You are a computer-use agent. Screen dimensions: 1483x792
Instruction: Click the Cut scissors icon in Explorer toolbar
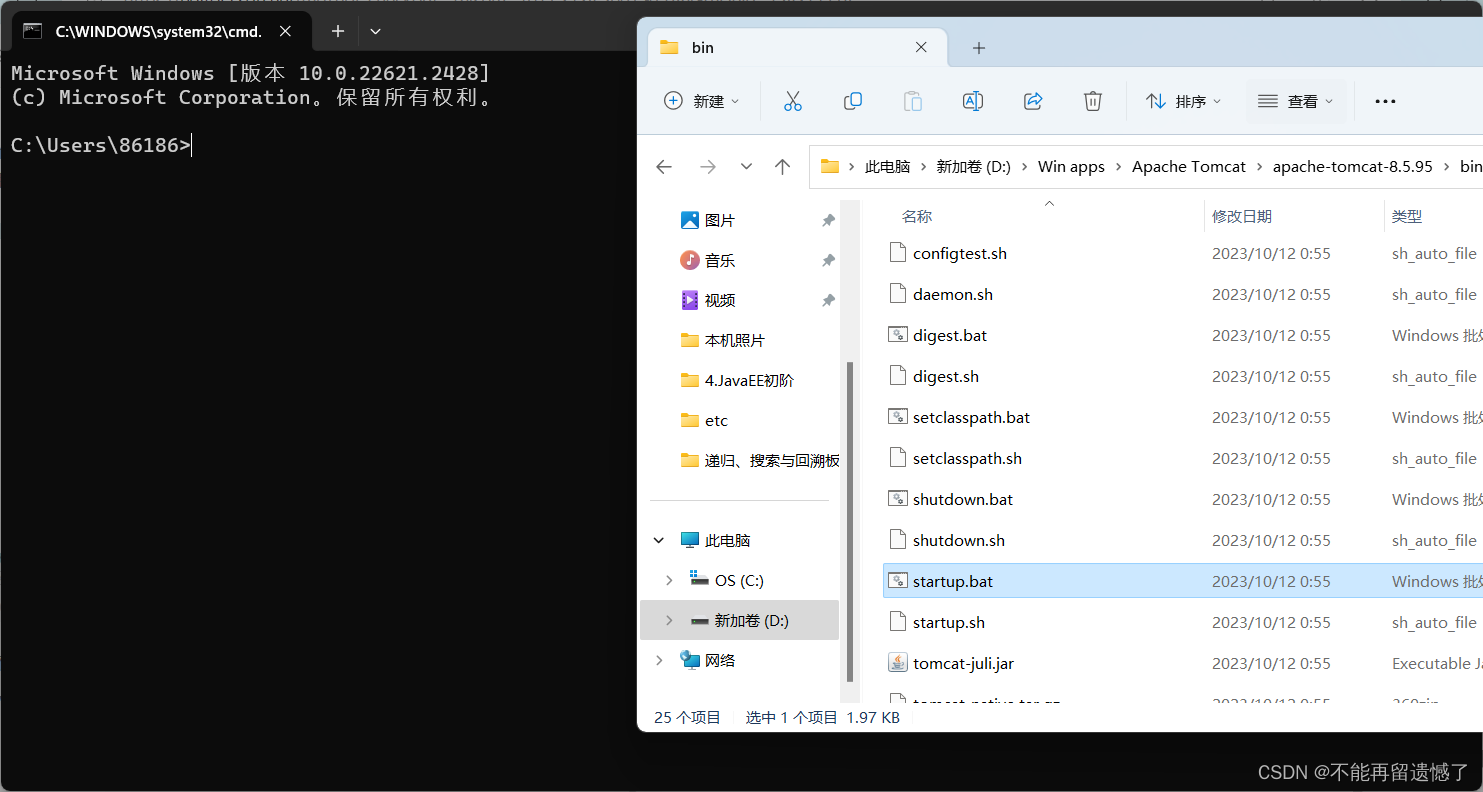[793, 101]
